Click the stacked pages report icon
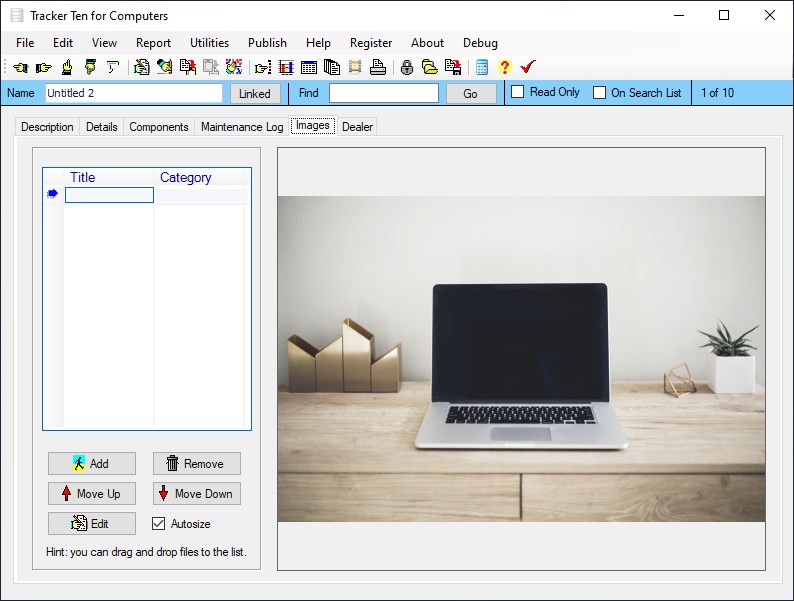Image resolution: width=794 pixels, height=601 pixels. [332, 67]
